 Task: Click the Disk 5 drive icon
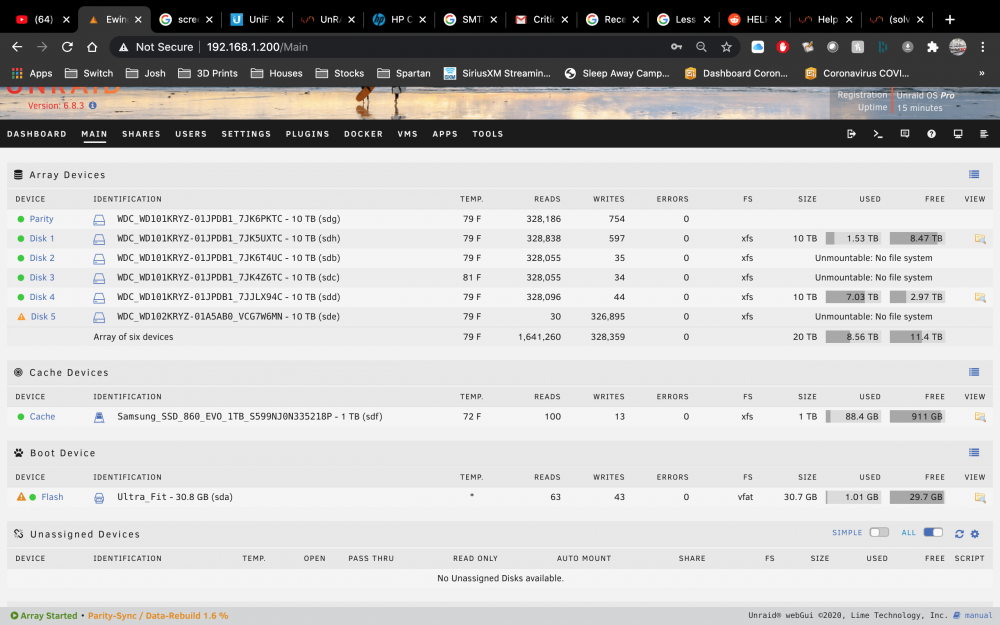(99, 317)
